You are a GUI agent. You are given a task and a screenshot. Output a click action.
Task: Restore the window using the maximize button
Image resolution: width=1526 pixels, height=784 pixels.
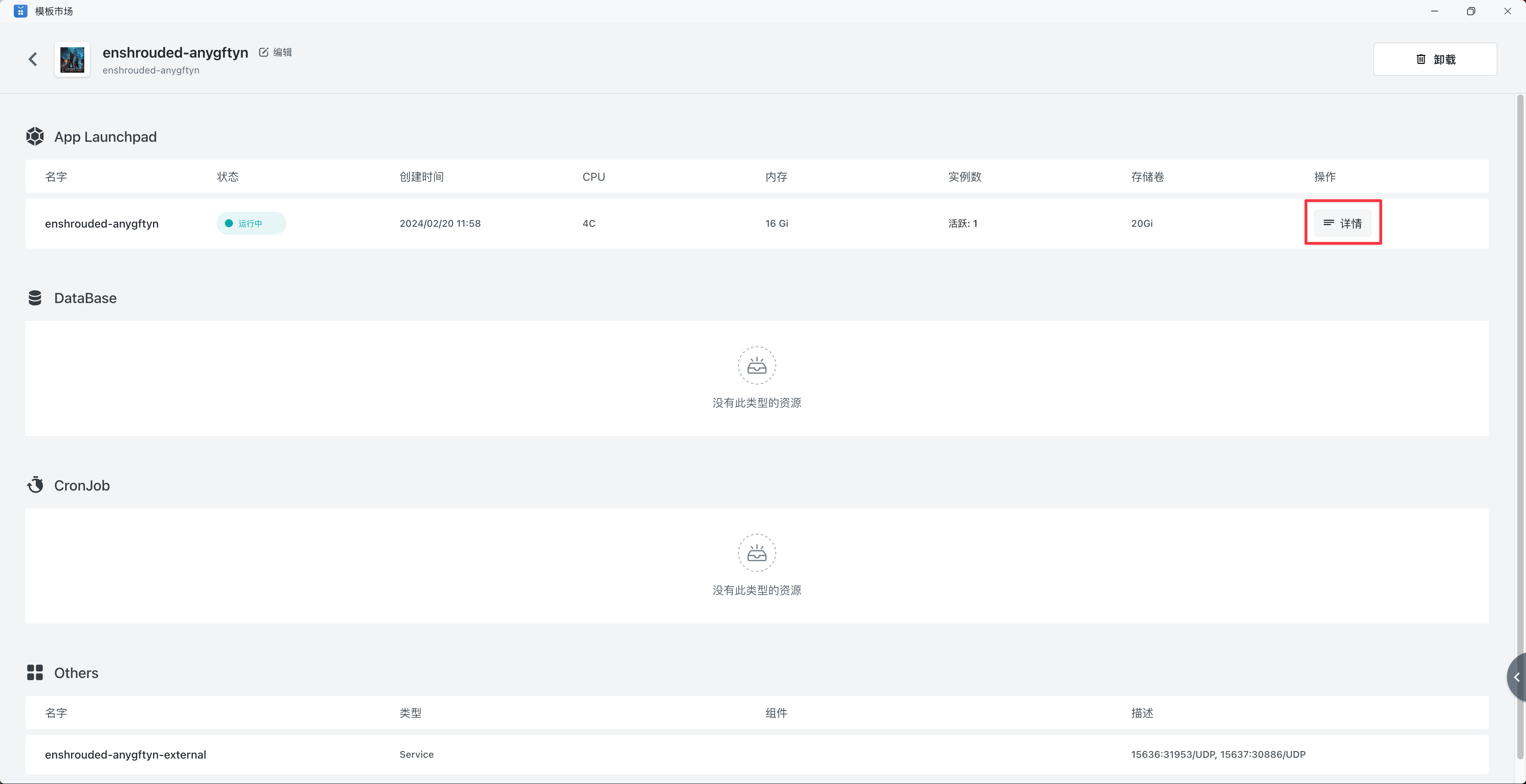click(x=1470, y=11)
